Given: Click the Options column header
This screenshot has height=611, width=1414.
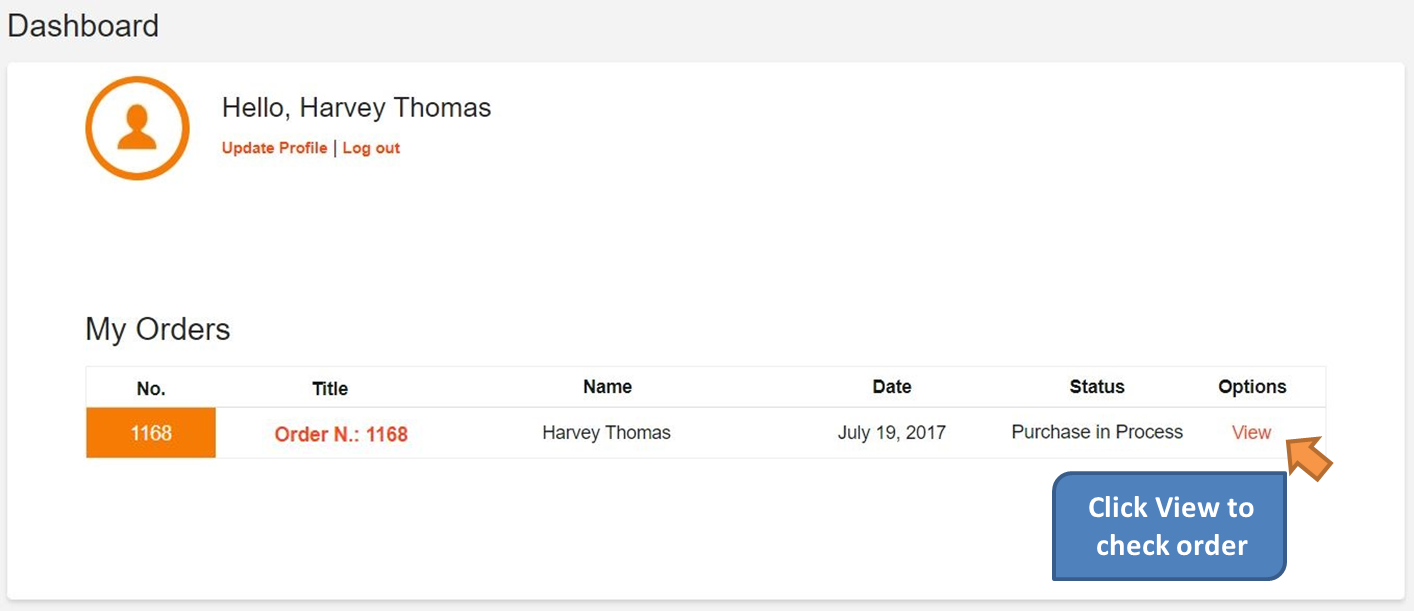Looking at the screenshot, I should (1252, 386).
